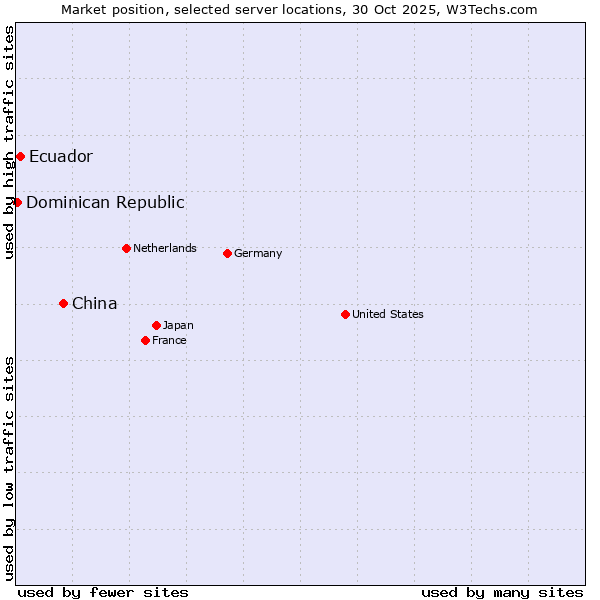
Task: Click the chart title mentioning W3Techs.com
Action: (299, 9)
